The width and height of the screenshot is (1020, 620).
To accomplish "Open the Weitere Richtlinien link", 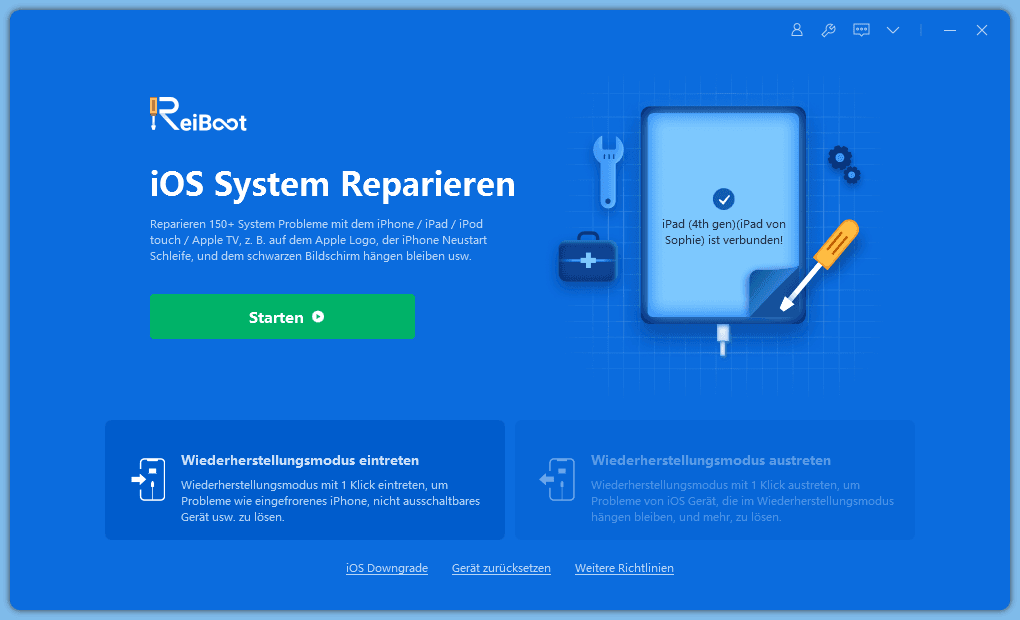I will (x=624, y=568).
